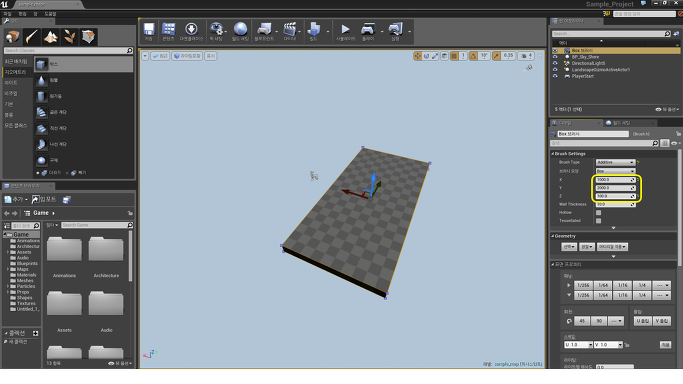Select the Place mode icon
The width and height of the screenshot is (683, 384).
click(13, 37)
